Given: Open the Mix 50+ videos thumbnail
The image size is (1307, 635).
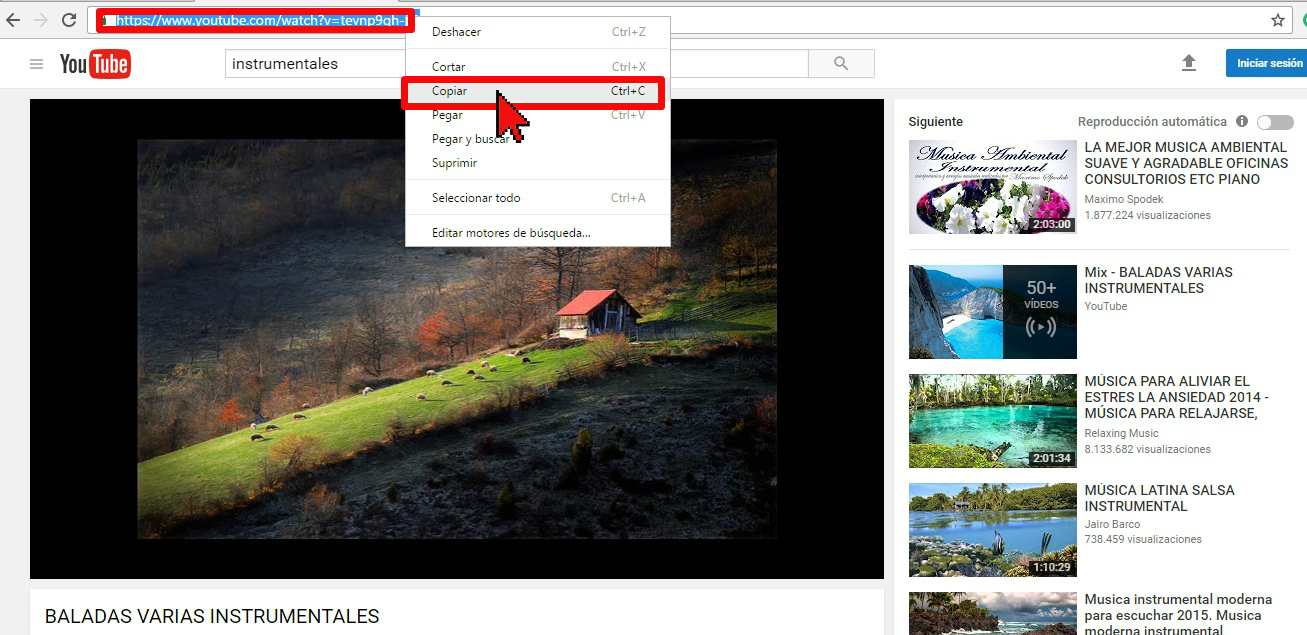Looking at the screenshot, I should (x=993, y=312).
